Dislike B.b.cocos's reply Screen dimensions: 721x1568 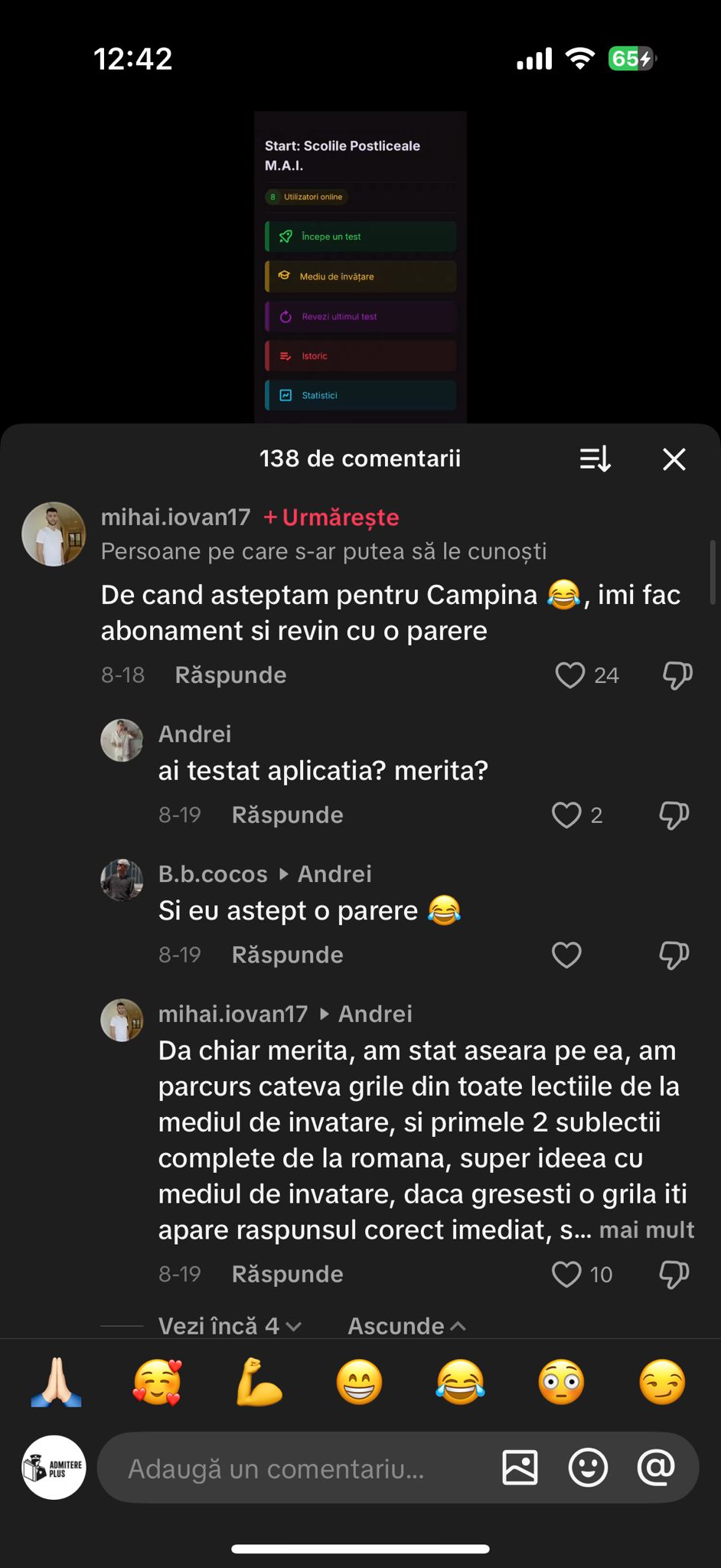tap(674, 955)
